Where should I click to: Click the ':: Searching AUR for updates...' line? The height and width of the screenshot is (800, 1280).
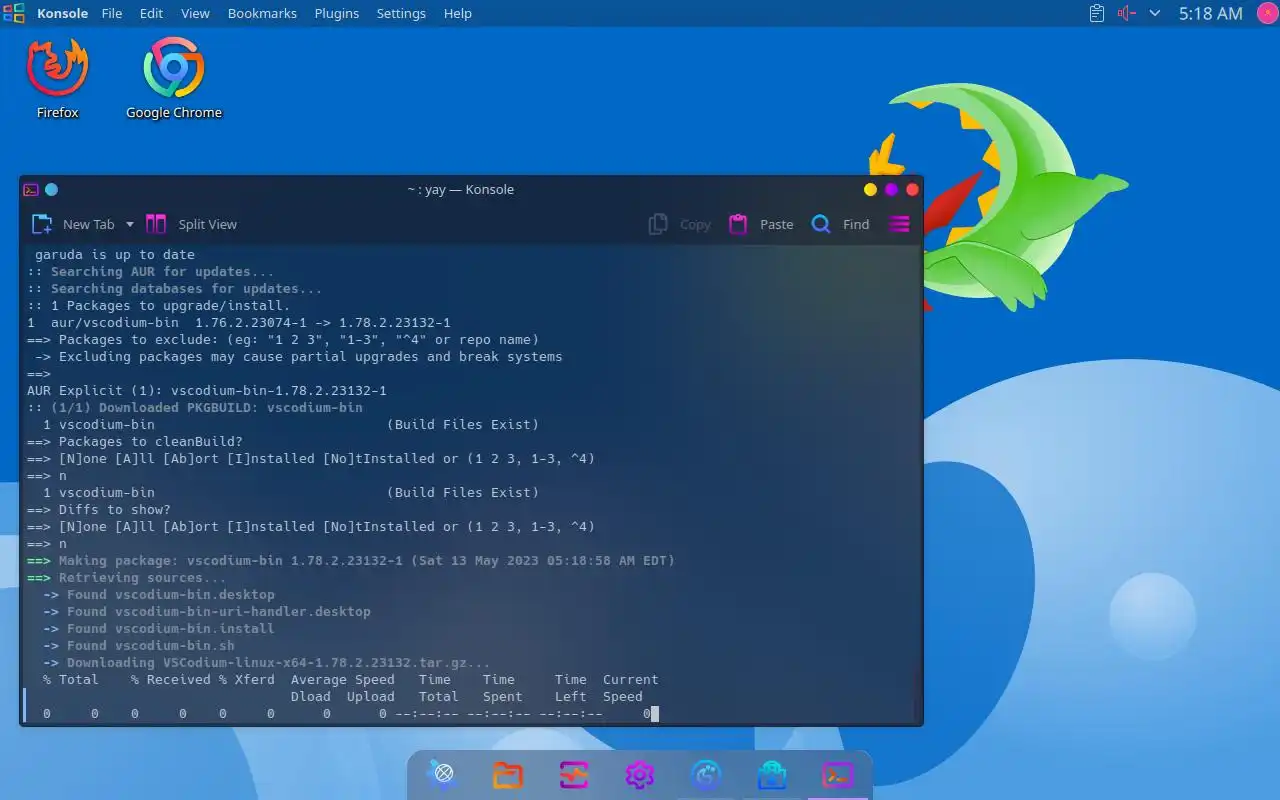[x=150, y=272]
